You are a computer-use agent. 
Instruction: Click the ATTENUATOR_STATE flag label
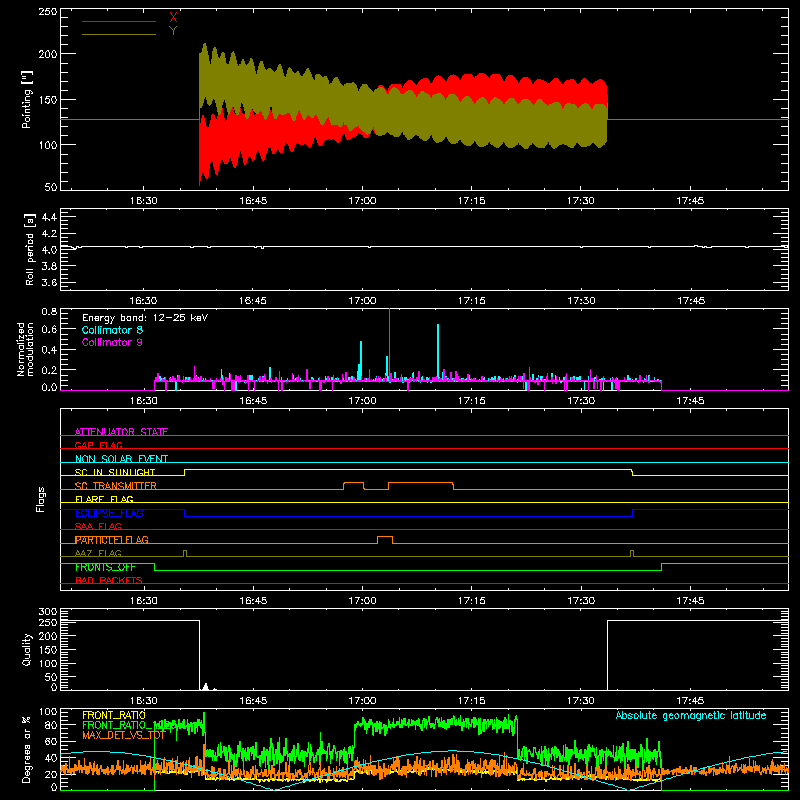pyautogui.click(x=121, y=432)
